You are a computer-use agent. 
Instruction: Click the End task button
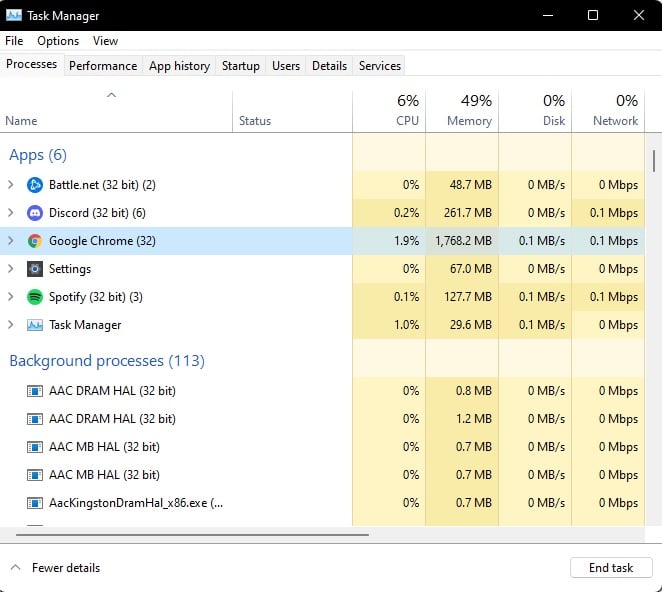point(611,568)
